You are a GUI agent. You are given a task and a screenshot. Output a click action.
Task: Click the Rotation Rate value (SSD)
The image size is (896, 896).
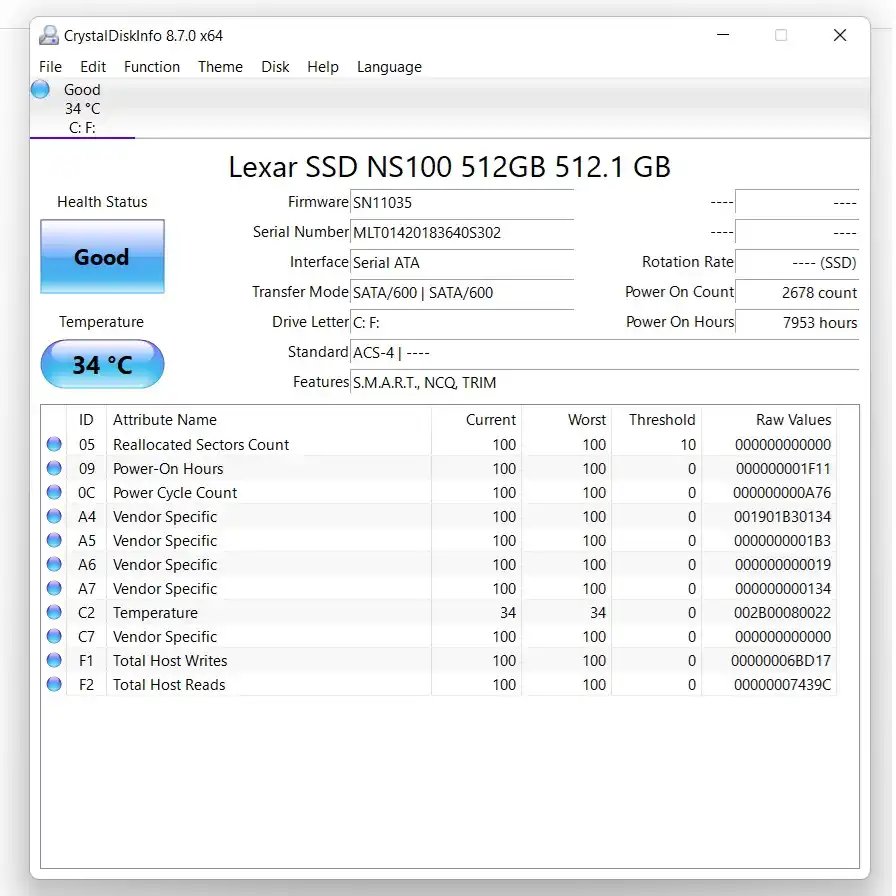coord(797,262)
